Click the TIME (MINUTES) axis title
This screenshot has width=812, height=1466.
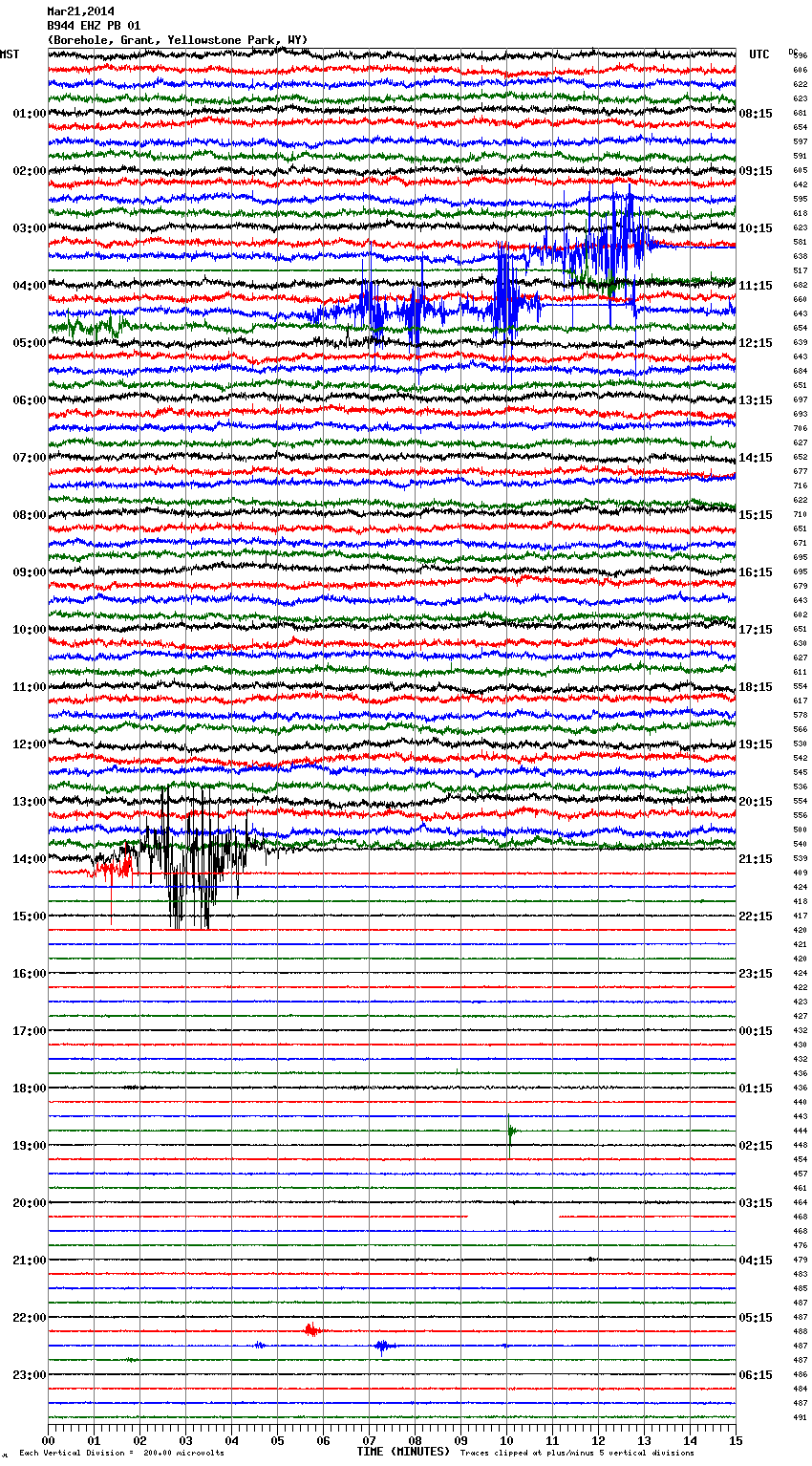[403, 1452]
